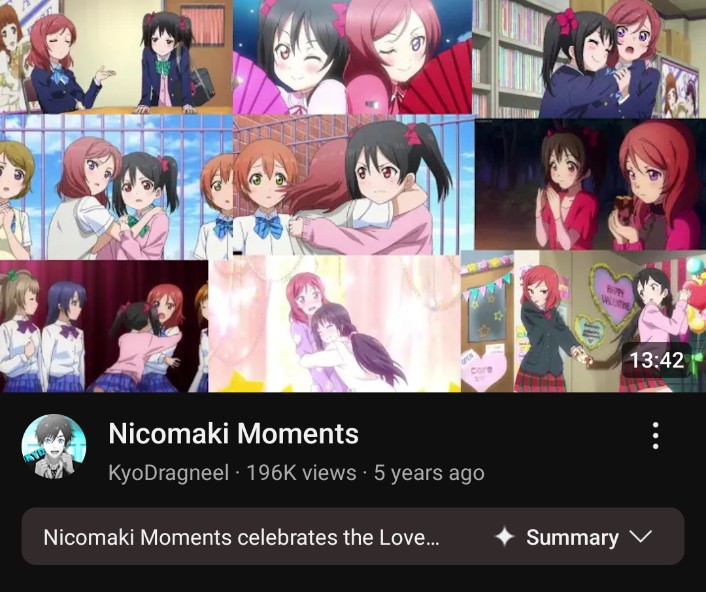This screenshot has width=706, height=592.
Task: Click the sparkle icon beside Summary
Action: [x=504, y=537]
